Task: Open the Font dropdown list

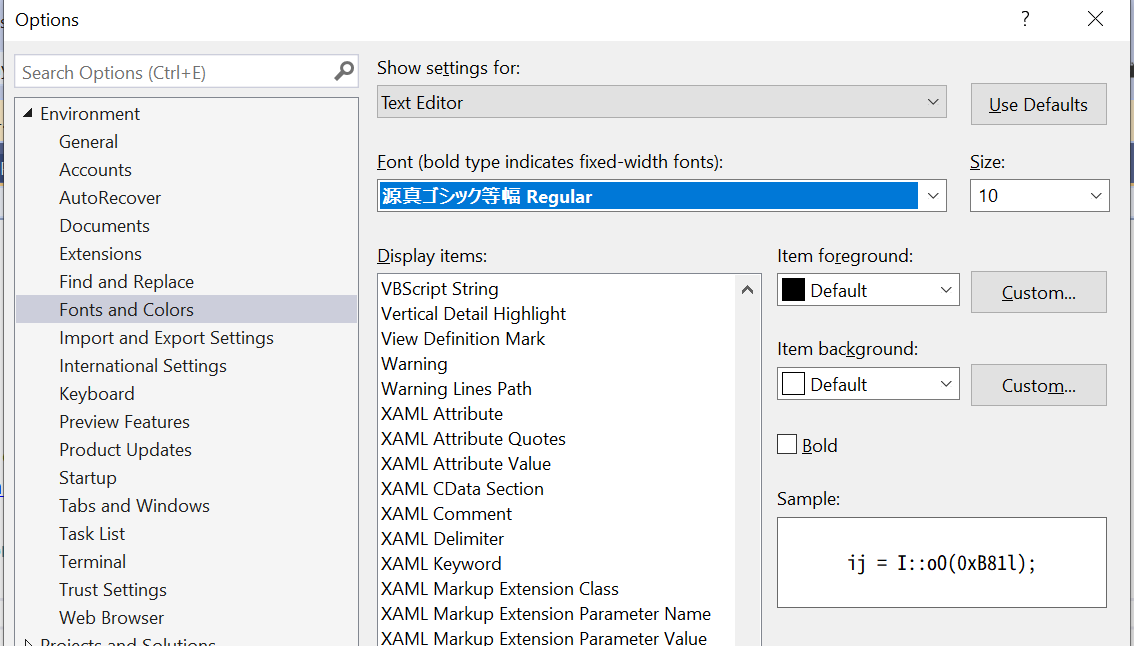Action: pyautogui.click(x=933, y=196)
